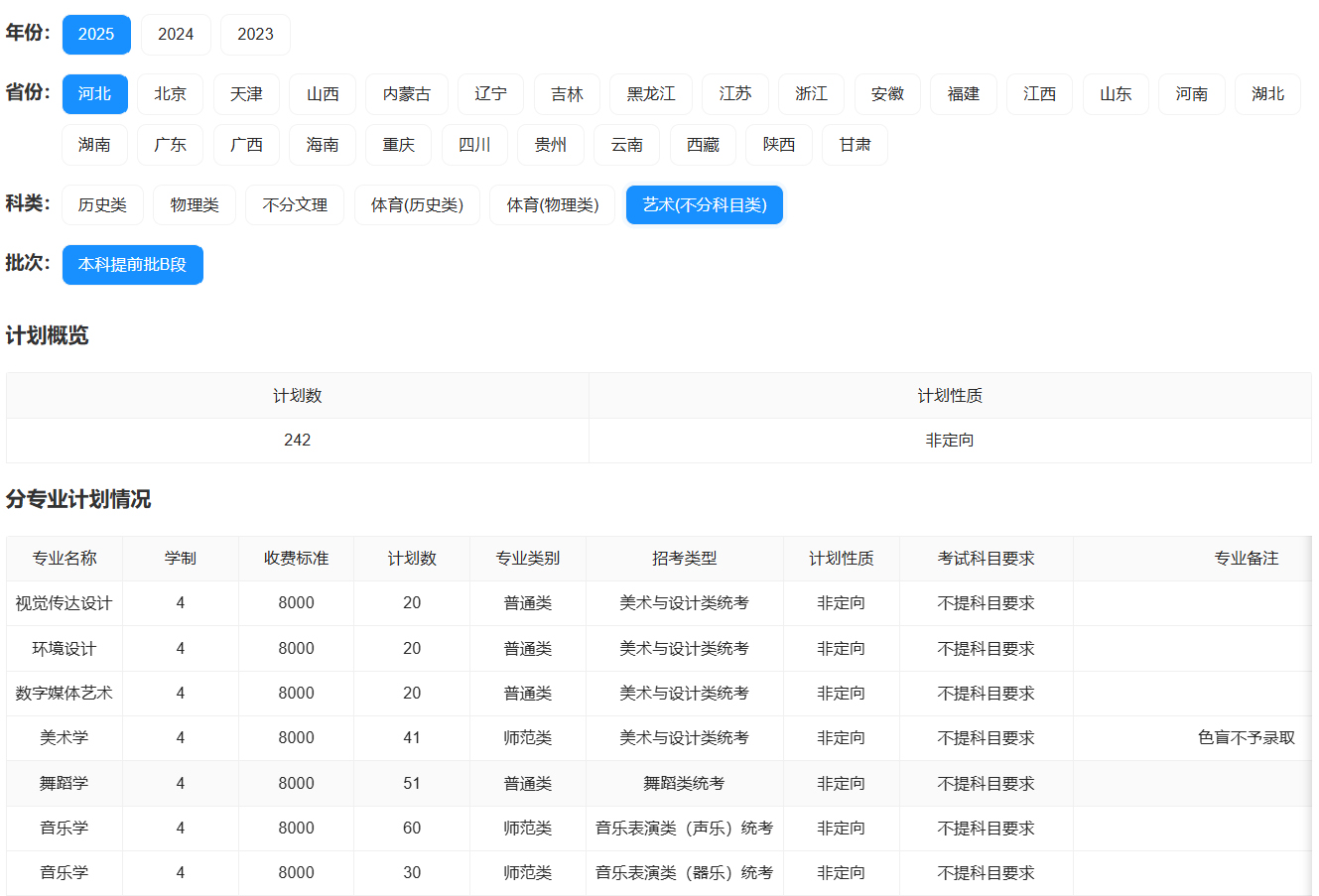
Task: Select the 2025 year button
Action: (x=96, y=35)
